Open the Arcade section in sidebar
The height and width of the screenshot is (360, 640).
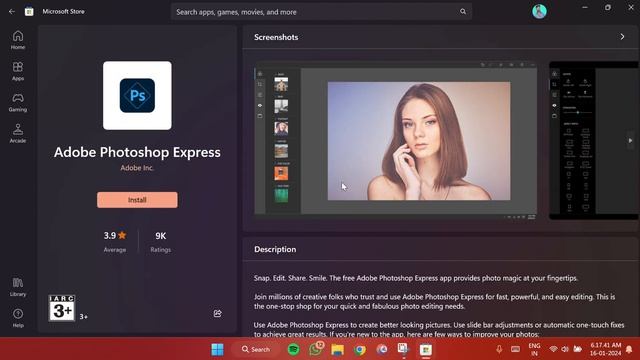pos(18,133)
